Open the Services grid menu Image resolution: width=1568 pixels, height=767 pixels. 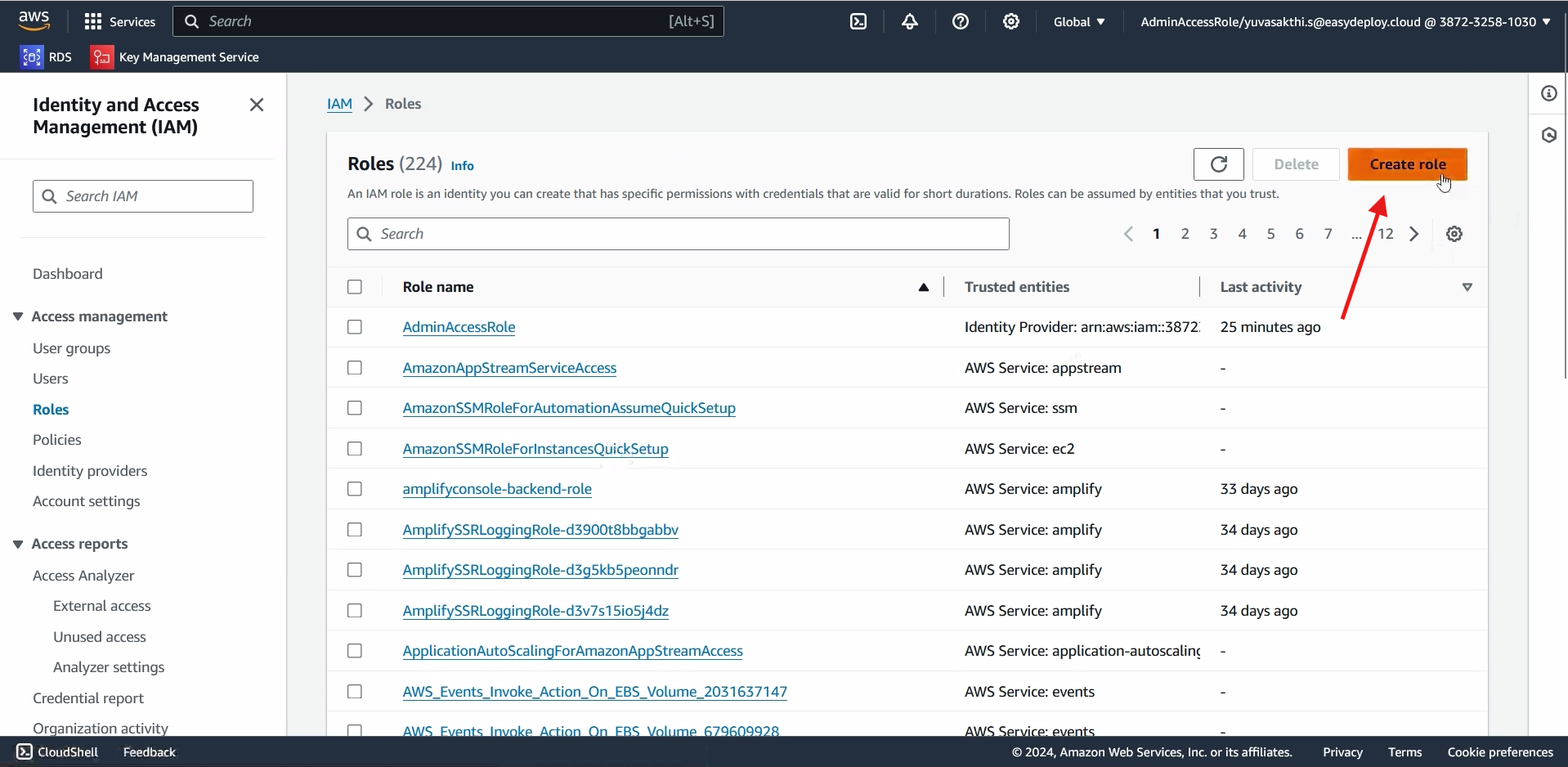[120, 21]
